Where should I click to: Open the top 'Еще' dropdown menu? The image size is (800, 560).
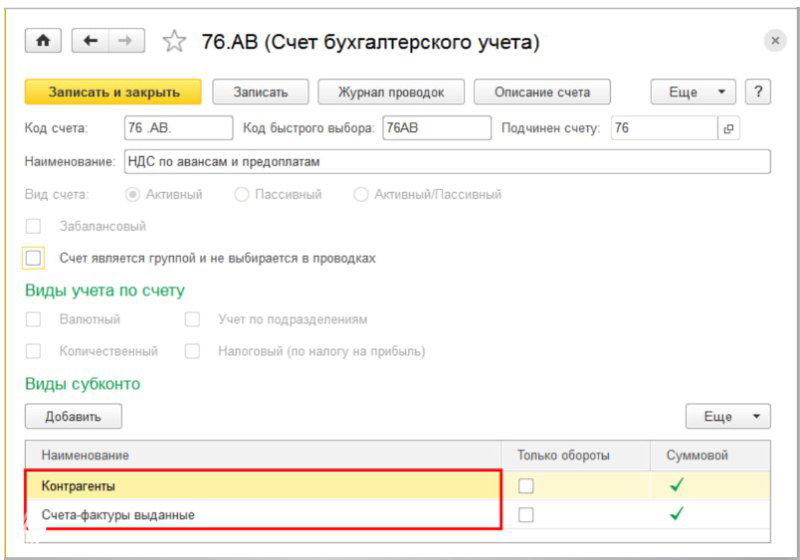coord(694,92)
